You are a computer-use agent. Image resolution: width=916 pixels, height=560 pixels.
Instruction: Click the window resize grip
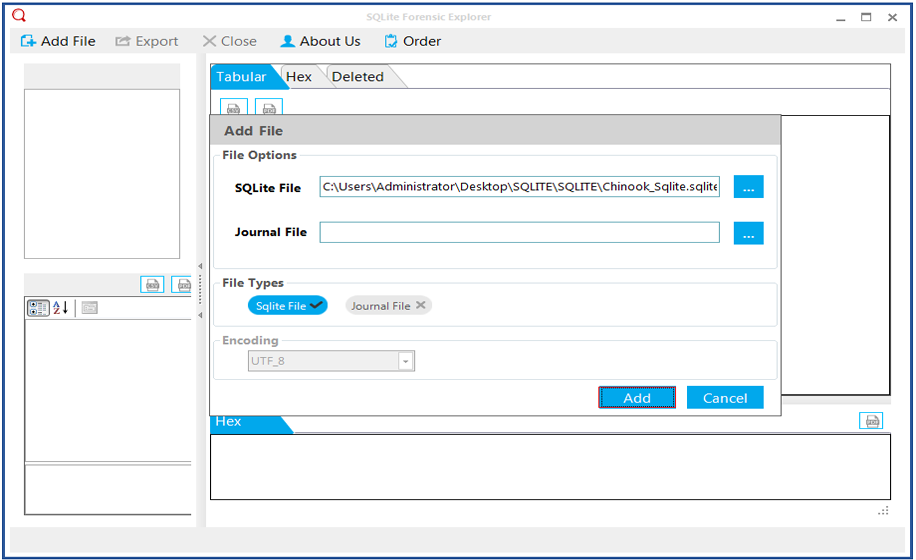(883, 511)
